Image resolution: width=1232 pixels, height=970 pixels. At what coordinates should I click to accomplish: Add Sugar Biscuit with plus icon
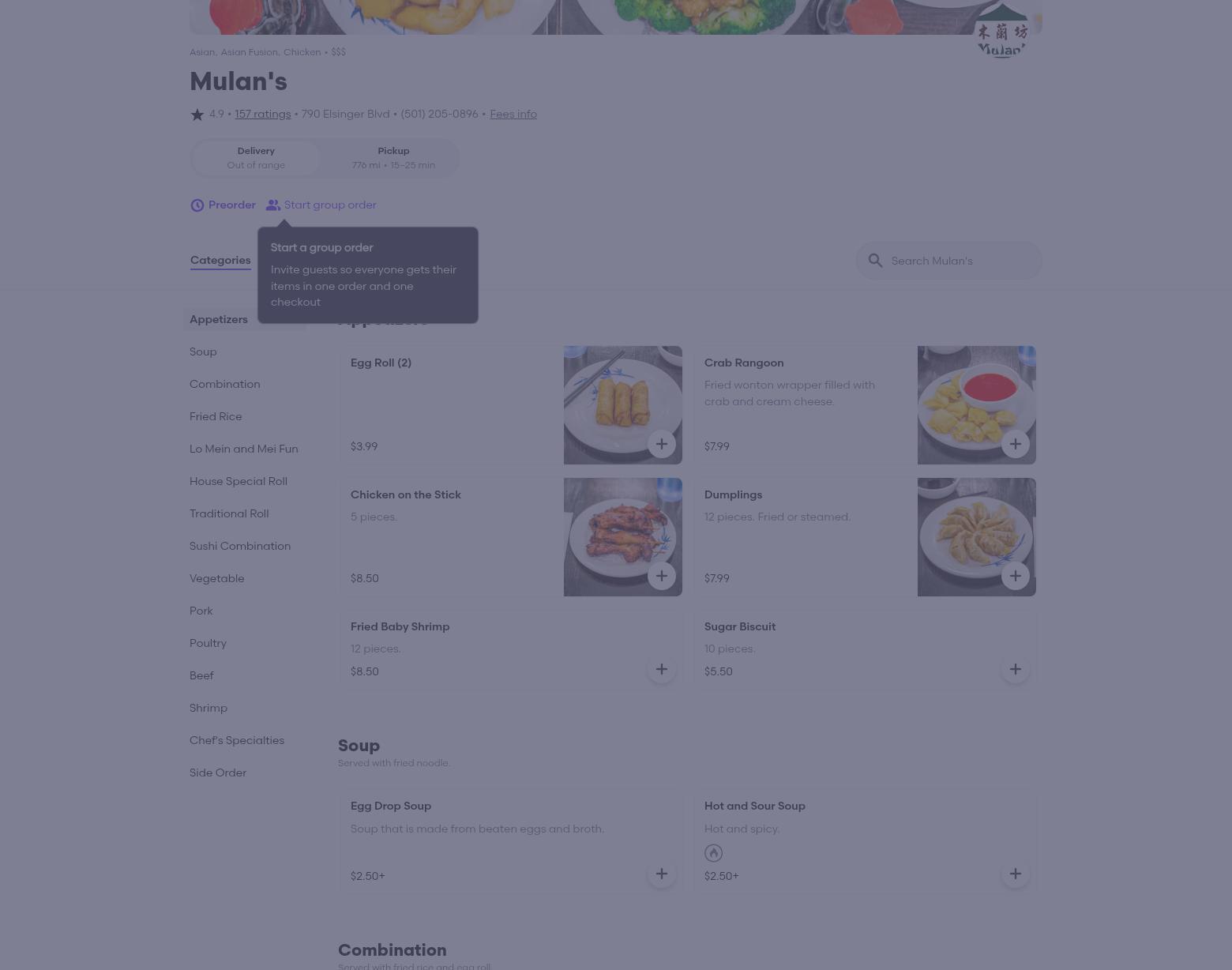pyautogui.click(x=1016, y=669)
